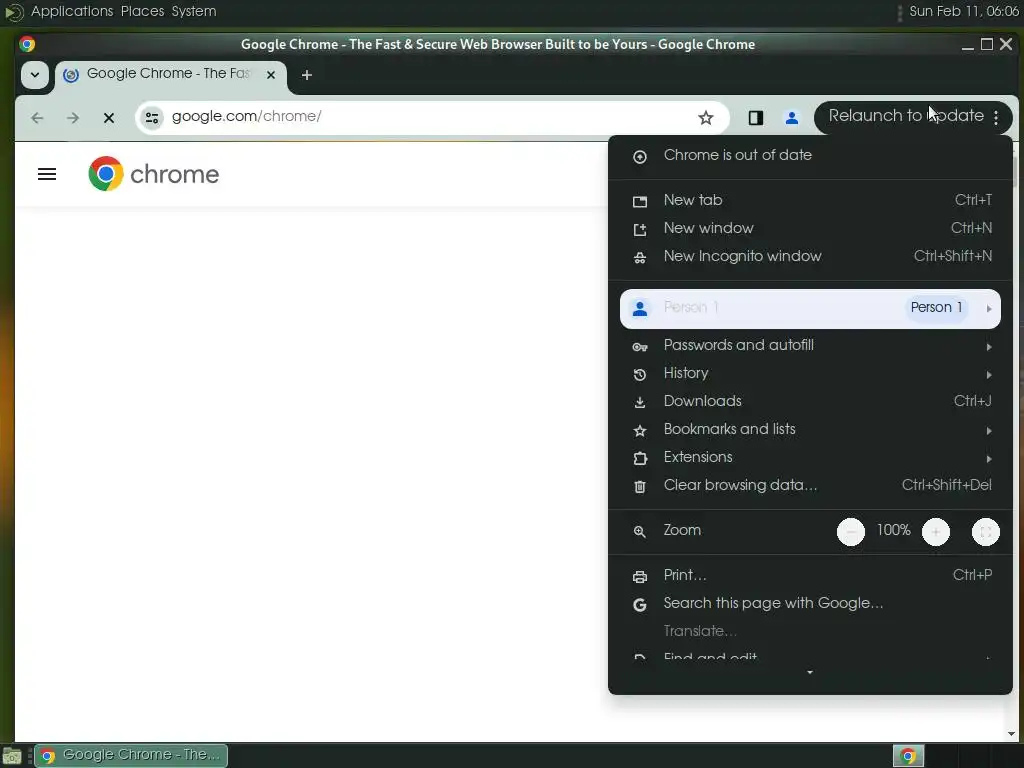
Task: Open Downloads from the menu
Action: [x=810, y=402]
